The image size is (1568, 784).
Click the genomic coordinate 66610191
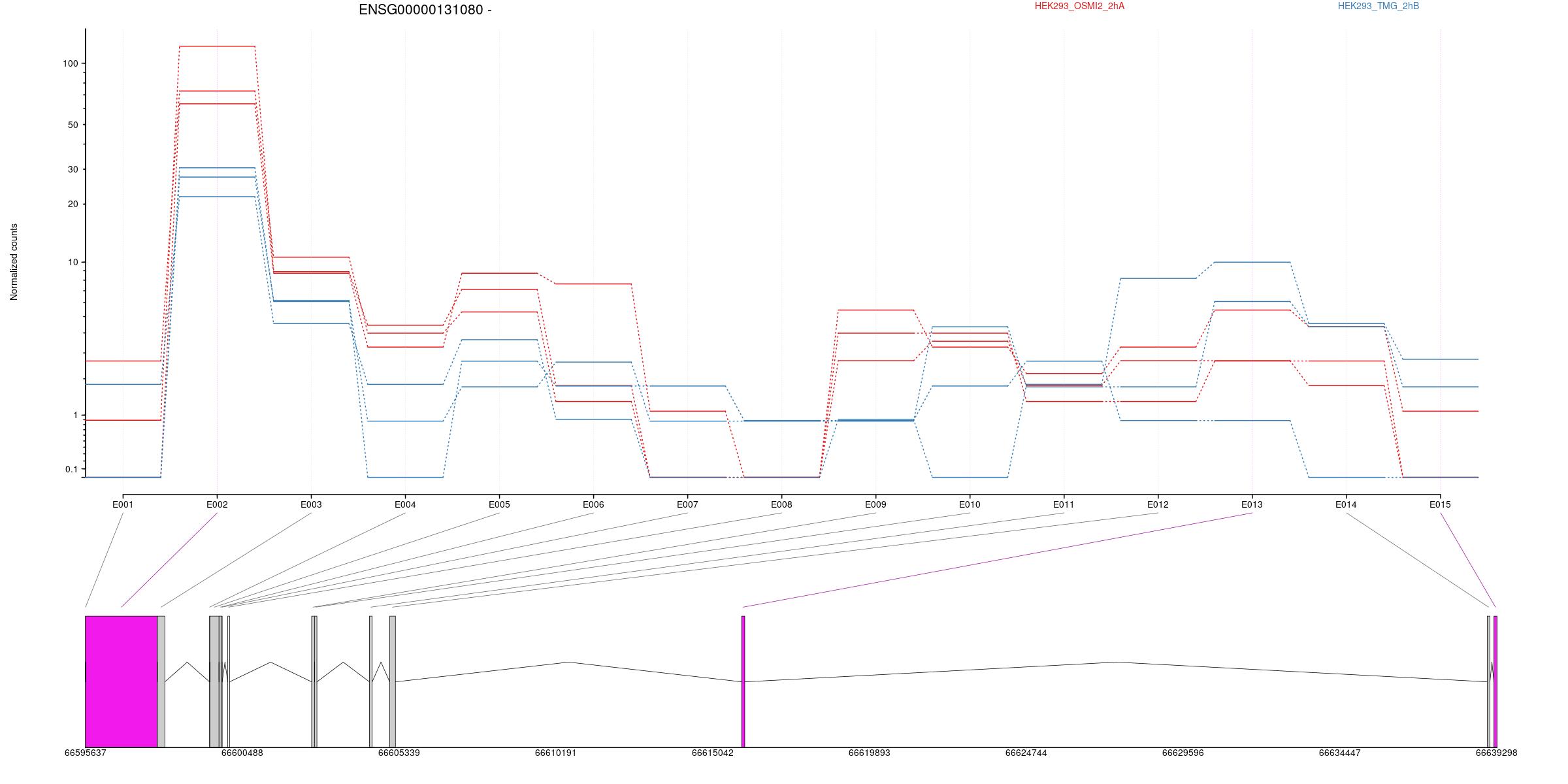[555, 753]
